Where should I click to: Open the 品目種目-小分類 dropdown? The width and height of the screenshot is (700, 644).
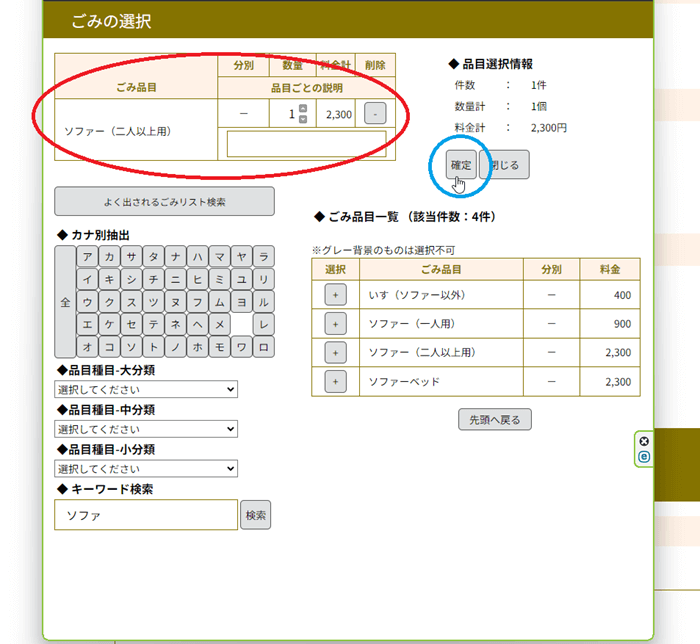146,469
